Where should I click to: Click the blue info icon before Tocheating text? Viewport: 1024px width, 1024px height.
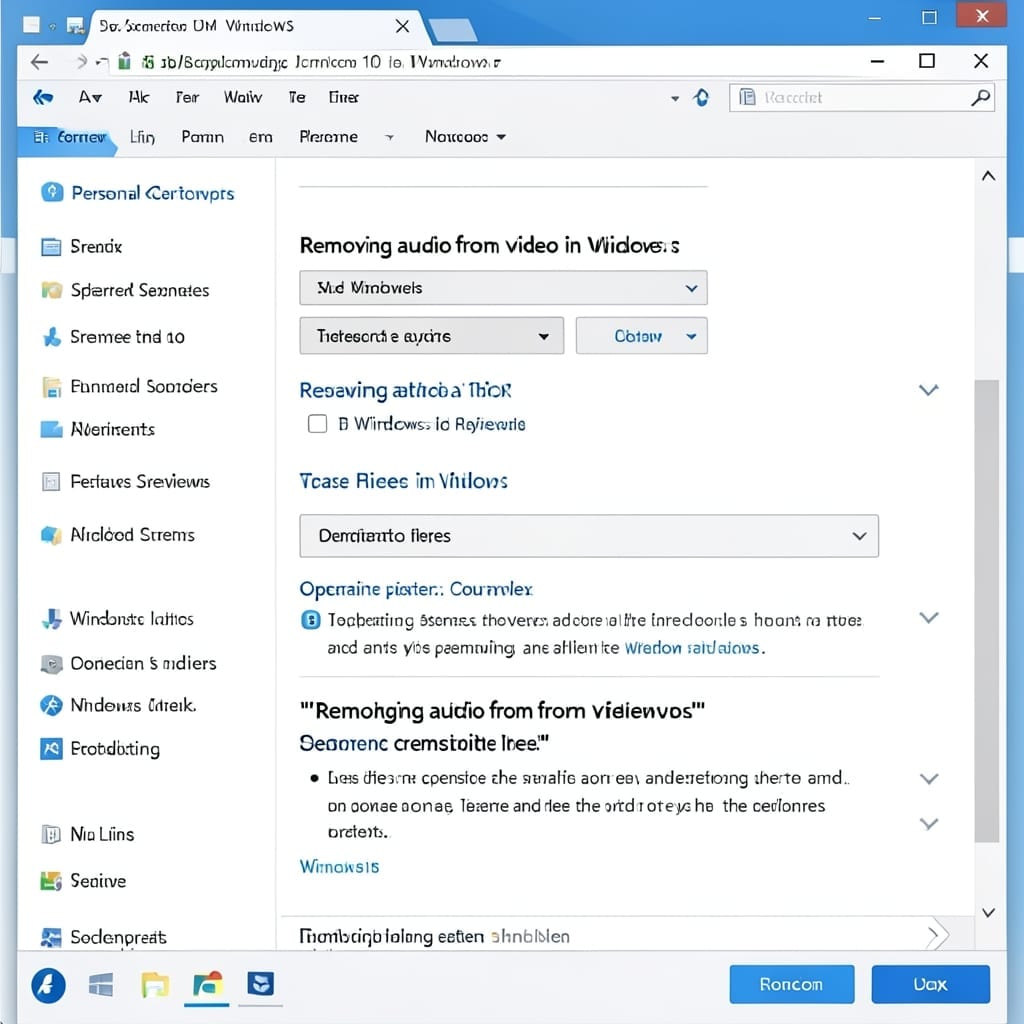click(311, 619)
